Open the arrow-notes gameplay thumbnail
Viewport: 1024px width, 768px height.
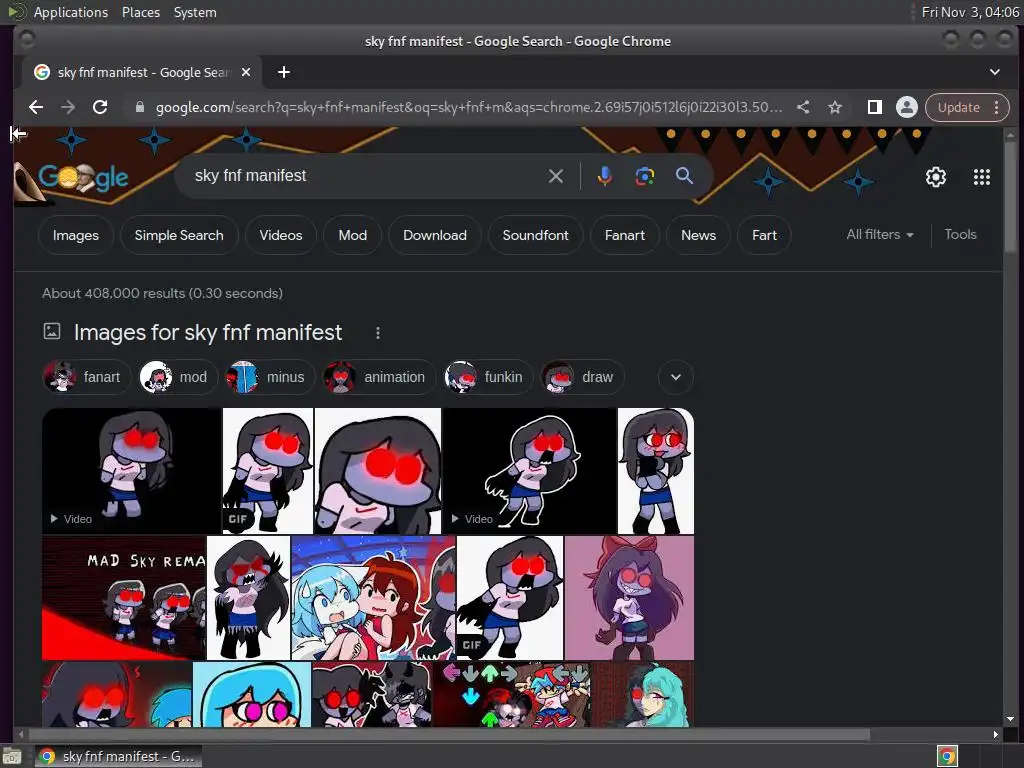coord(511,694)
